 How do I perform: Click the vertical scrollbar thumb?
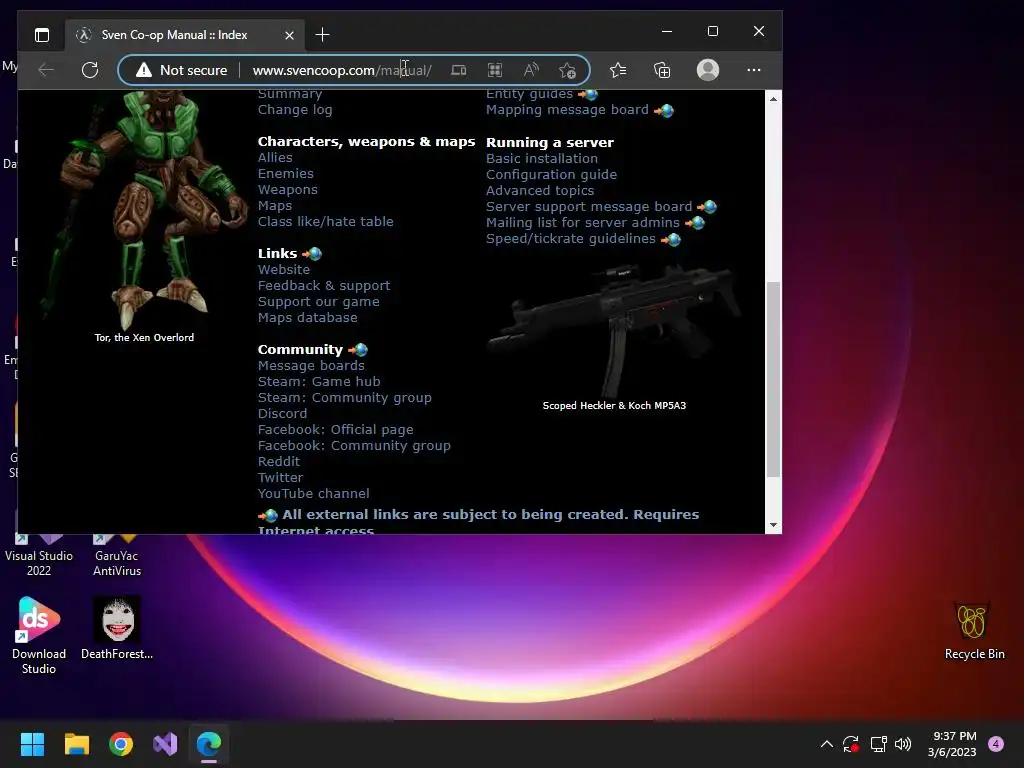point(773,379)
